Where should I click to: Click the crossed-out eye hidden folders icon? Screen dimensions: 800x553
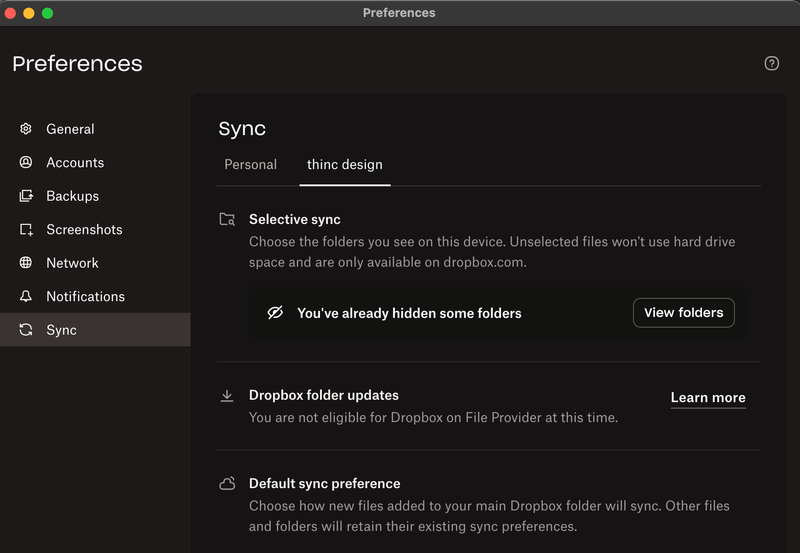[275, 313]
